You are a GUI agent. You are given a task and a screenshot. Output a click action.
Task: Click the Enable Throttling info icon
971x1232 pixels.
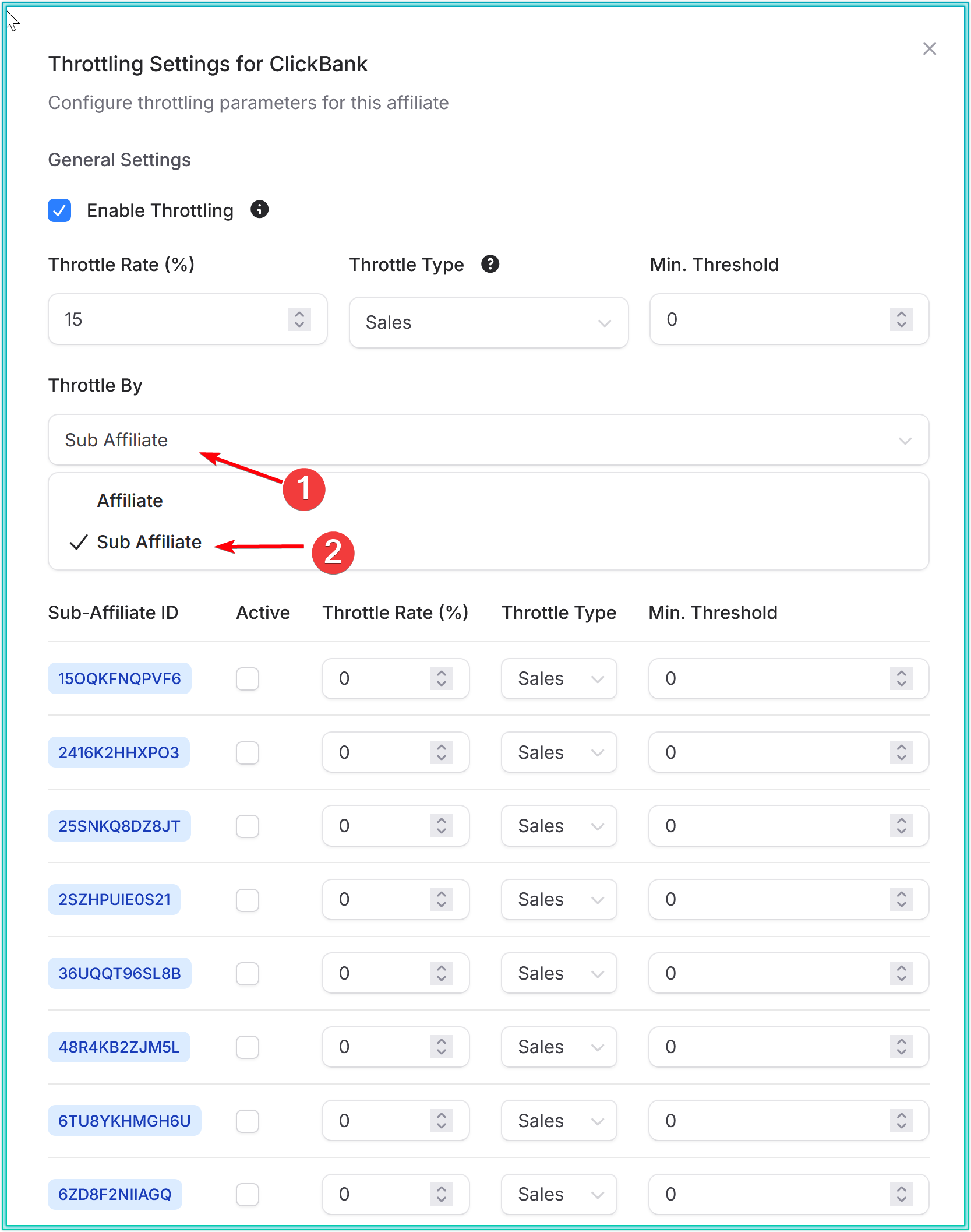pos(259,209)
